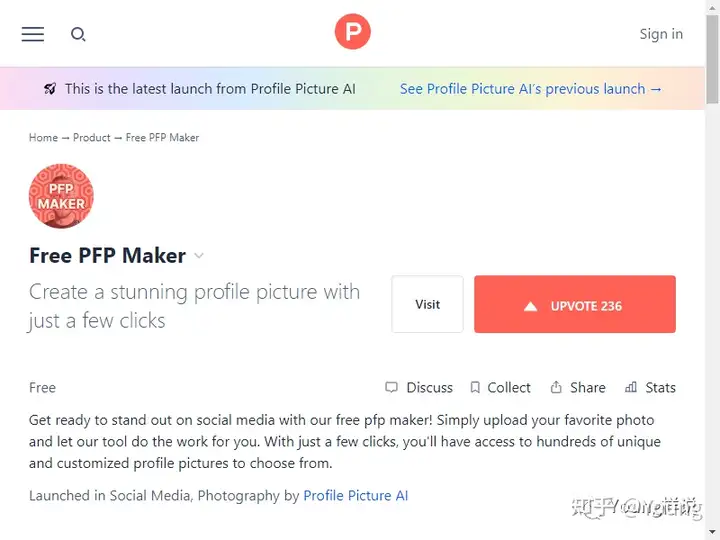Click the Share upload icon
Image resolution: width=720 pixels, height=540 pixels.
tap(556, 388)
